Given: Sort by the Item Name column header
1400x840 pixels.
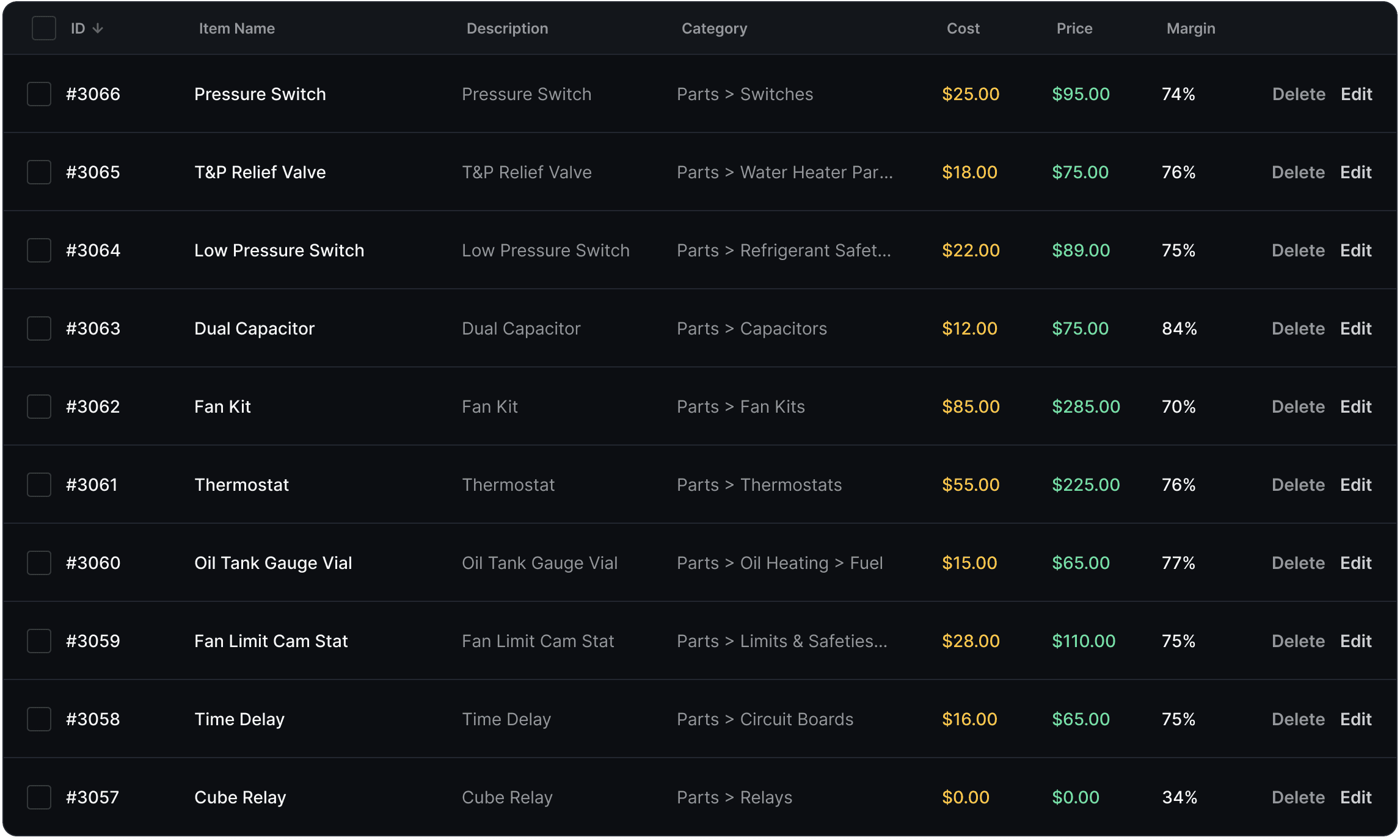Looking at the screenshot, I should 237,27.
